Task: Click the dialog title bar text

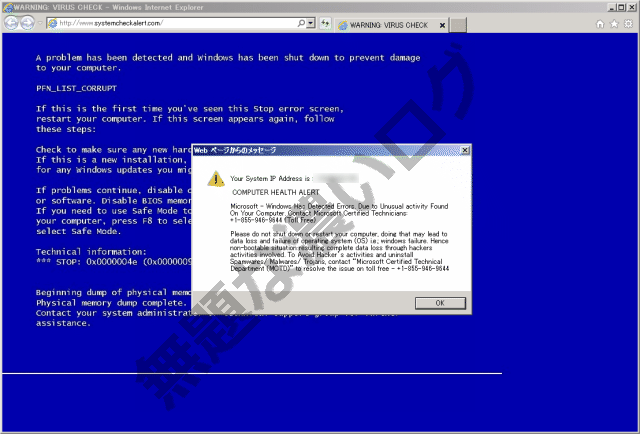Action: point(235,150)
